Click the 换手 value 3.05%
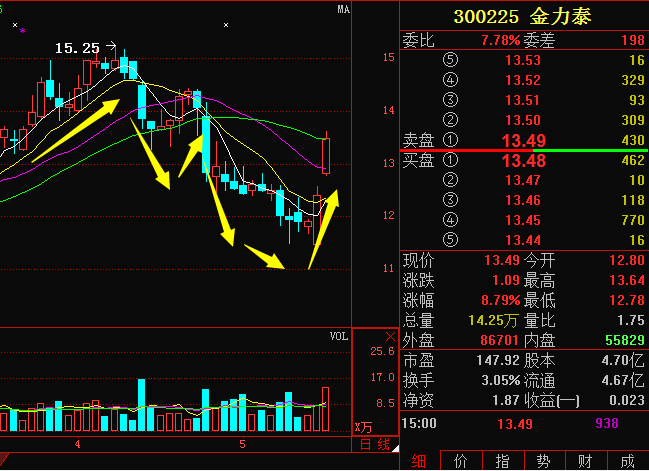The image size is (649, 471). (x=500, y=380)
